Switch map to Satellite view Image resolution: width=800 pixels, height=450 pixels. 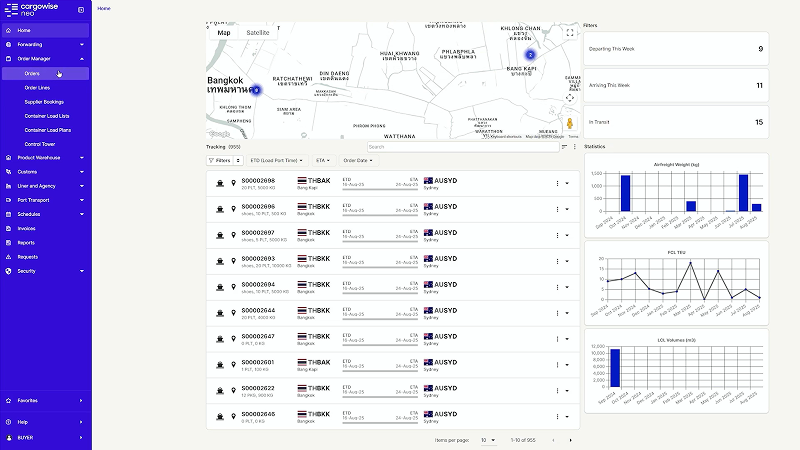pyautogui.click(x=258, y=33)
